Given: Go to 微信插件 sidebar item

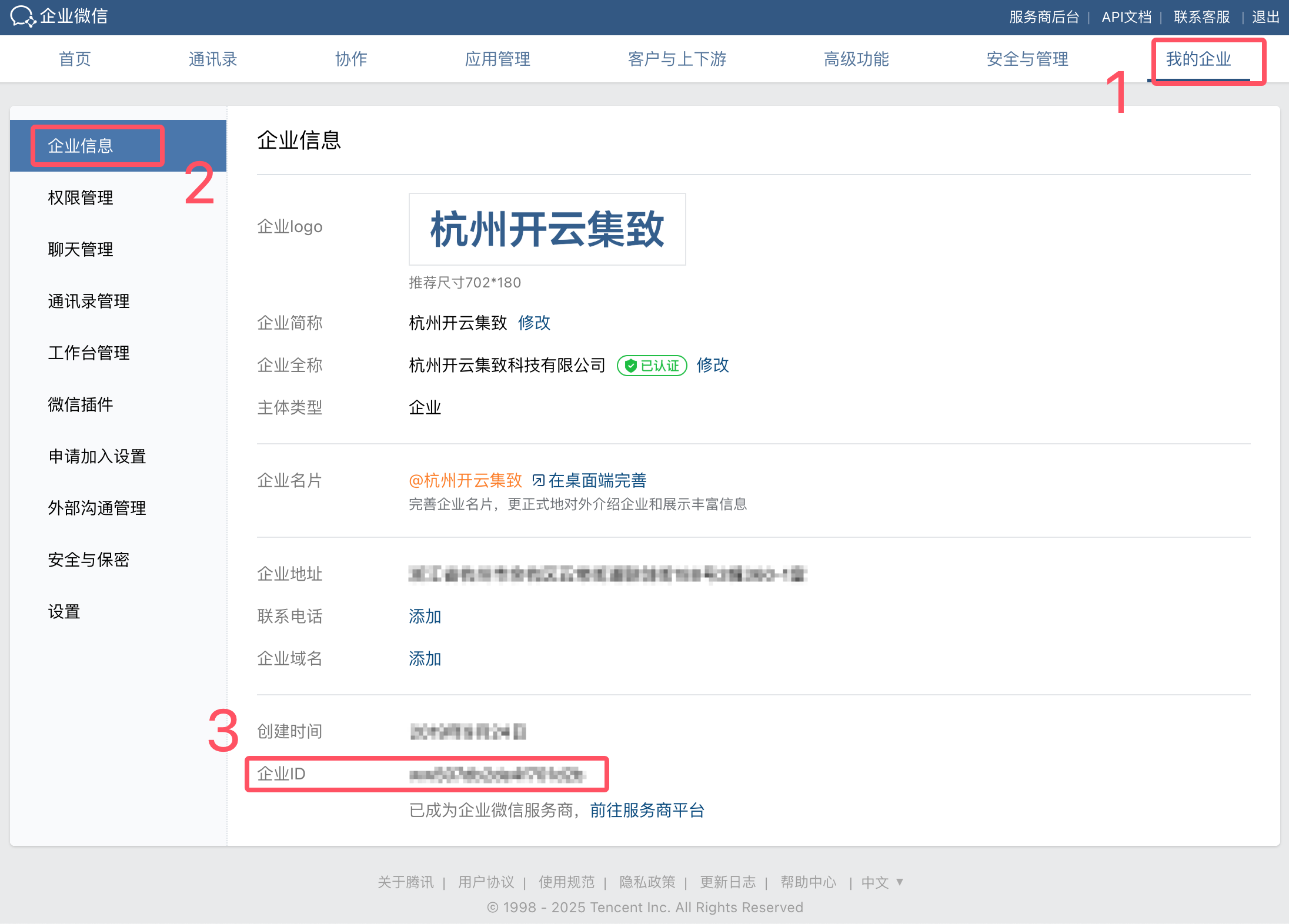Looking at the screenshot, I should [x=81, y=404].
